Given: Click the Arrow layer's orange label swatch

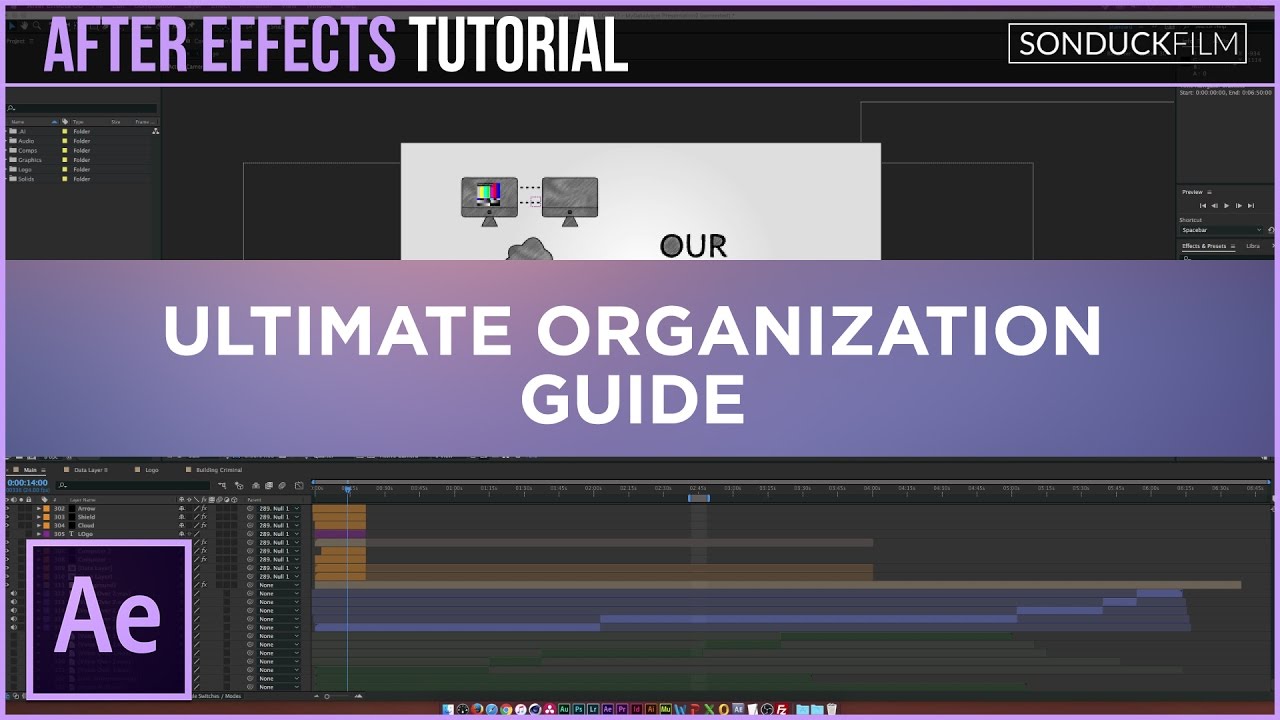Looking at the screenshot, I should [x=47, y=509].
